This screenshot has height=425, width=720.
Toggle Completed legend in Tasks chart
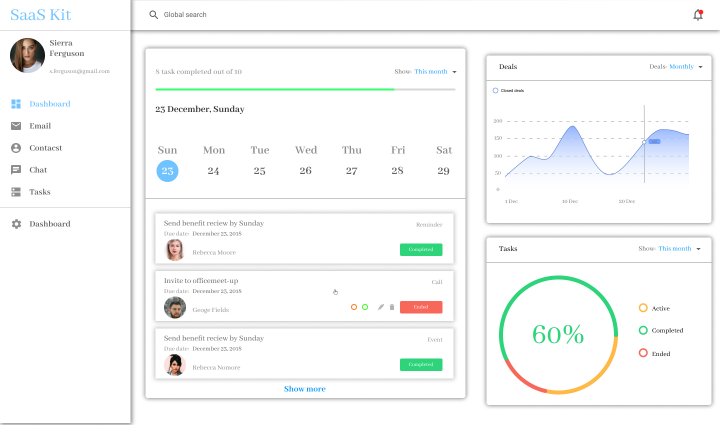pyautogui.click(x=643, y=330)
